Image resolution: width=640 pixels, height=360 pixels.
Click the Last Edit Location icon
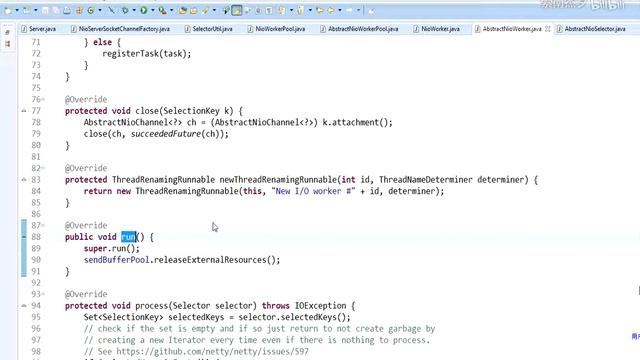pyautogui.click(x=320, y=11)
